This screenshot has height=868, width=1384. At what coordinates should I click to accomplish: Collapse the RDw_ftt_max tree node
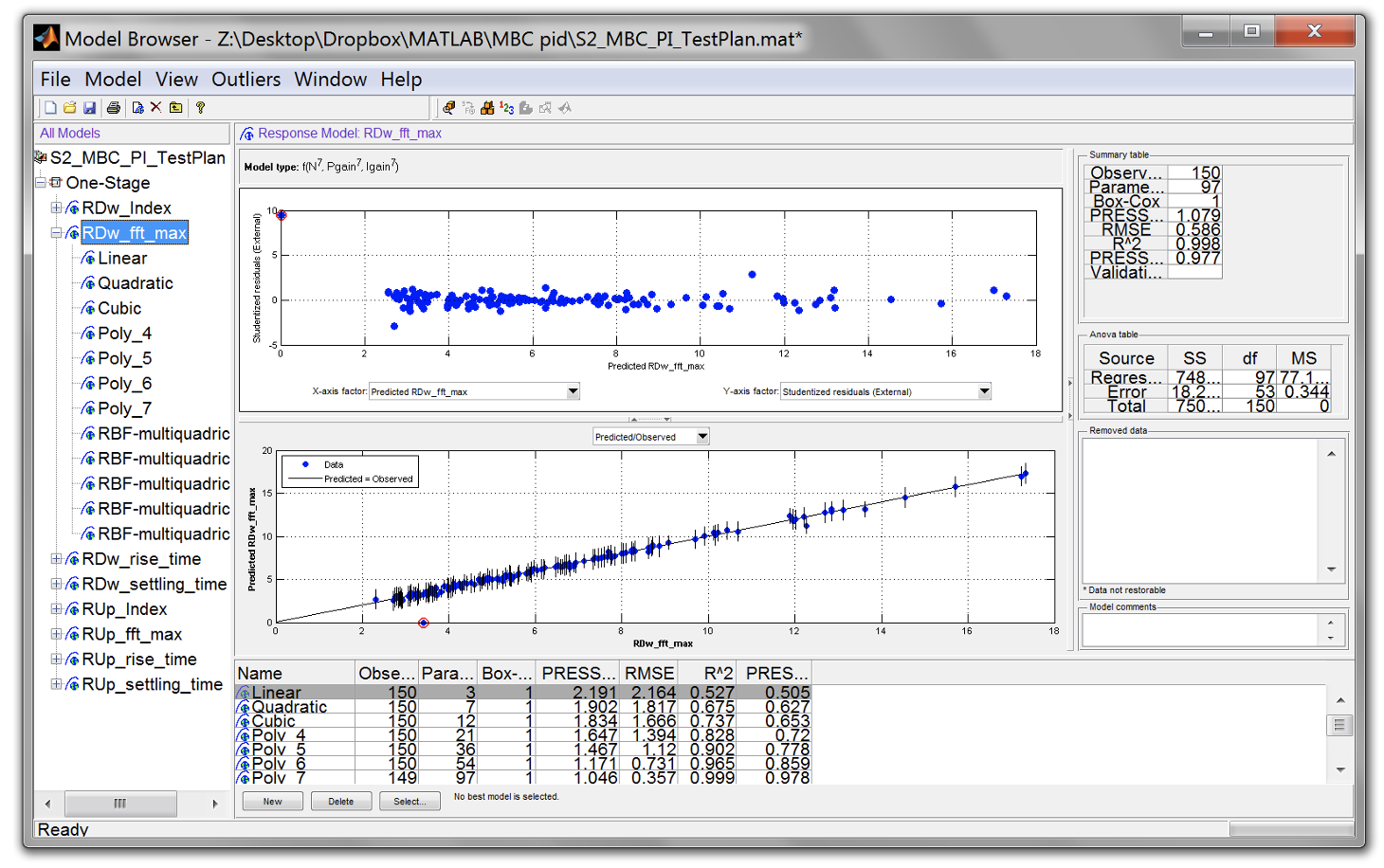tap(56, 233)
